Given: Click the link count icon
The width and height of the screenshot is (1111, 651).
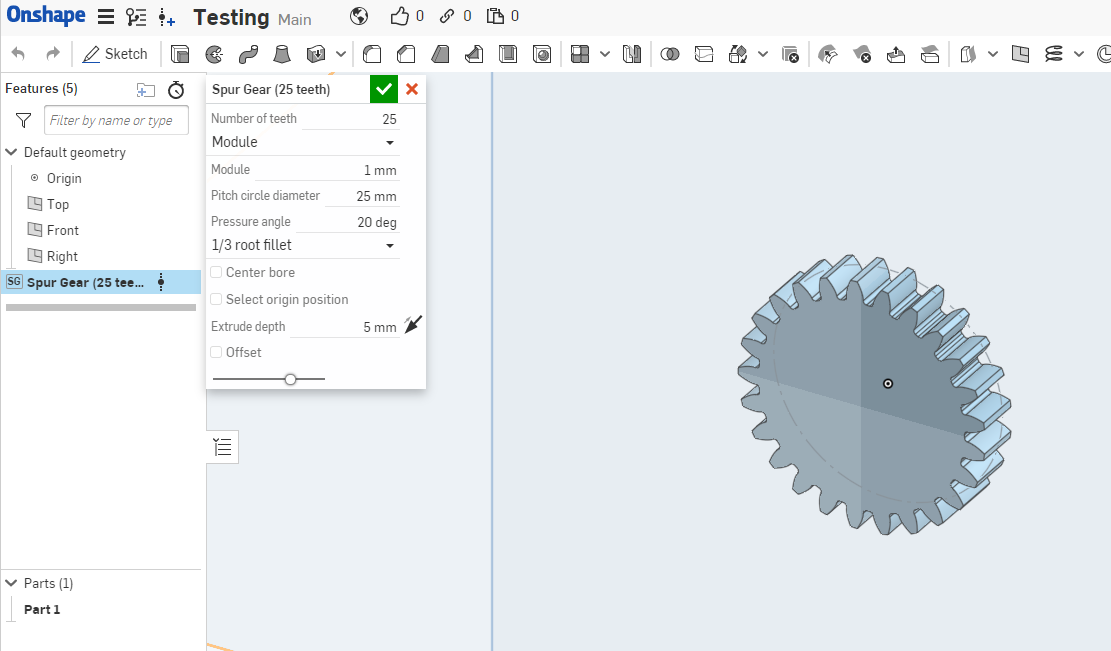Looking at the screenshot, I should (x=446, y=16).
